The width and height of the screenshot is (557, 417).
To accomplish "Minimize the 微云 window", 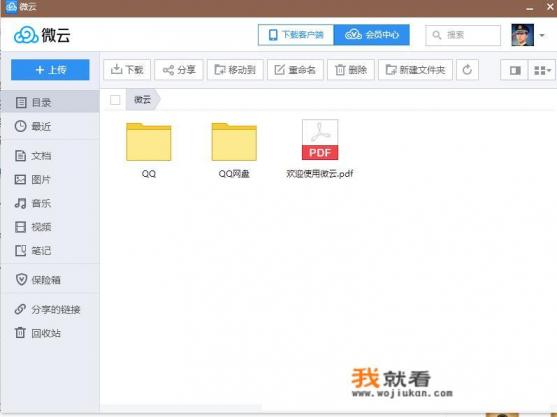I will tap(530, 8).
